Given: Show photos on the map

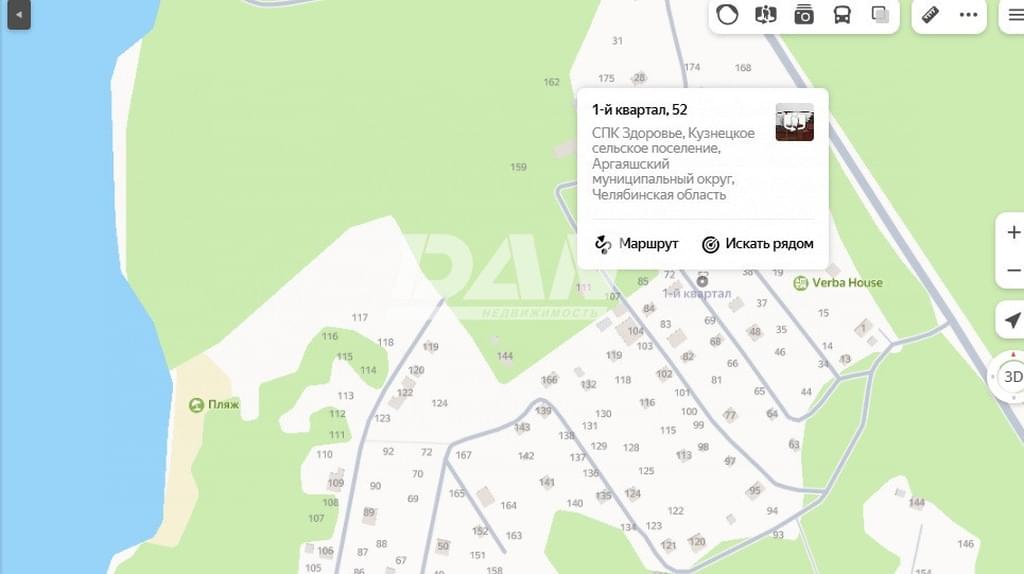Looking at the screenshot, I should pyautogui.click(x=803, y=14).
